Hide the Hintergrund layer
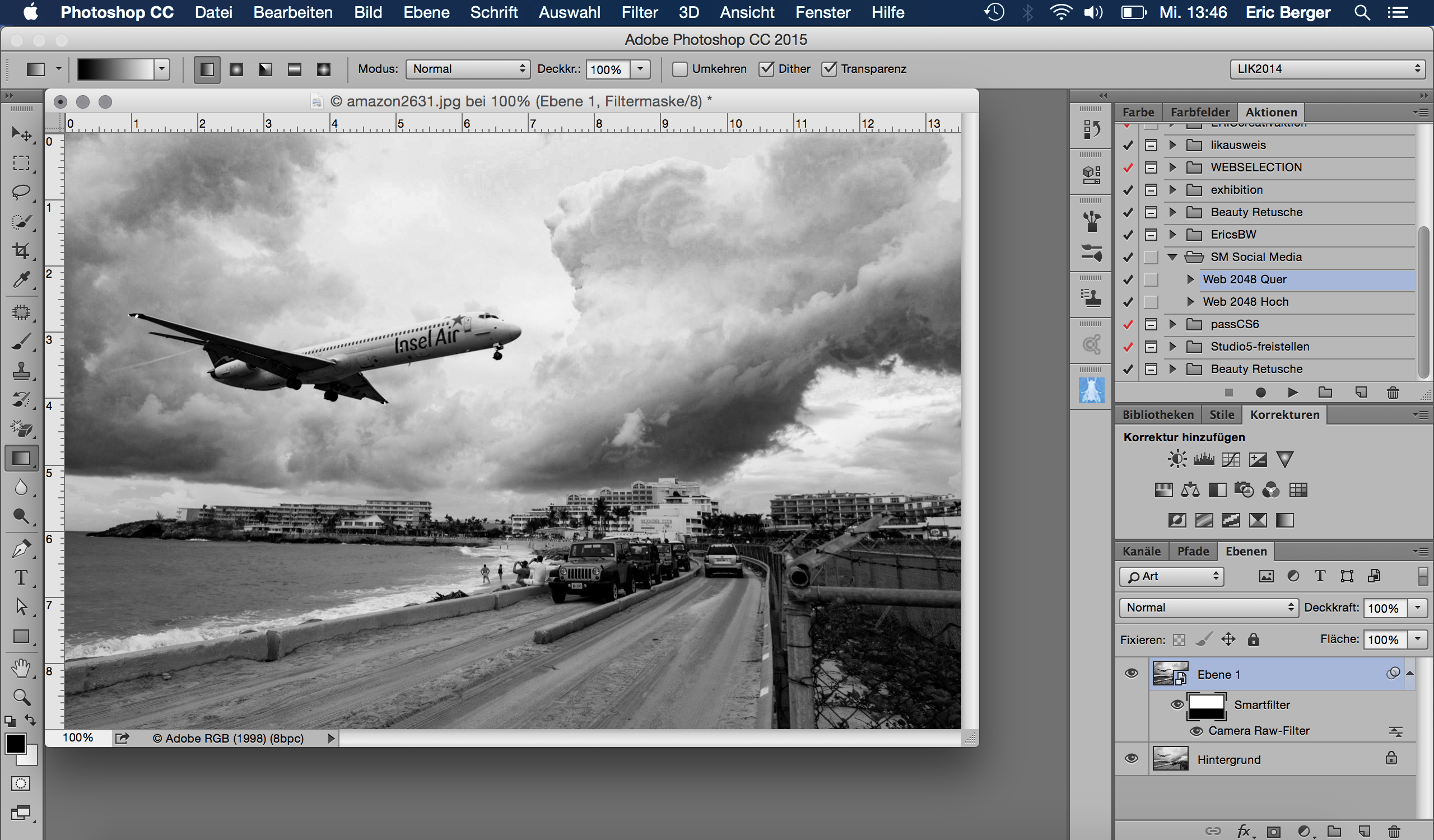The image size is (1434, 840). 1132,759
